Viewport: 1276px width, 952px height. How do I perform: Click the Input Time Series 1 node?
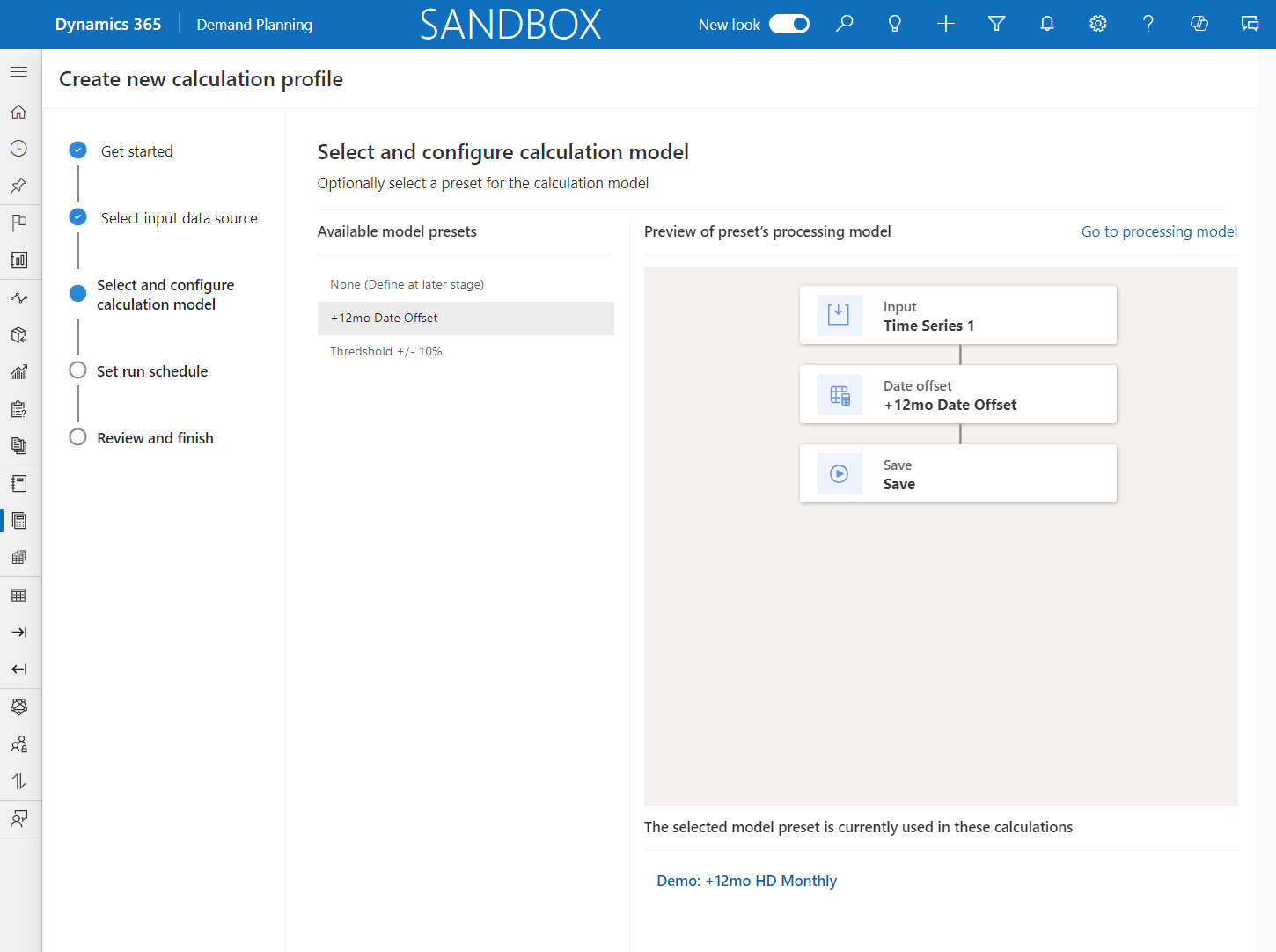pos(958,315)
